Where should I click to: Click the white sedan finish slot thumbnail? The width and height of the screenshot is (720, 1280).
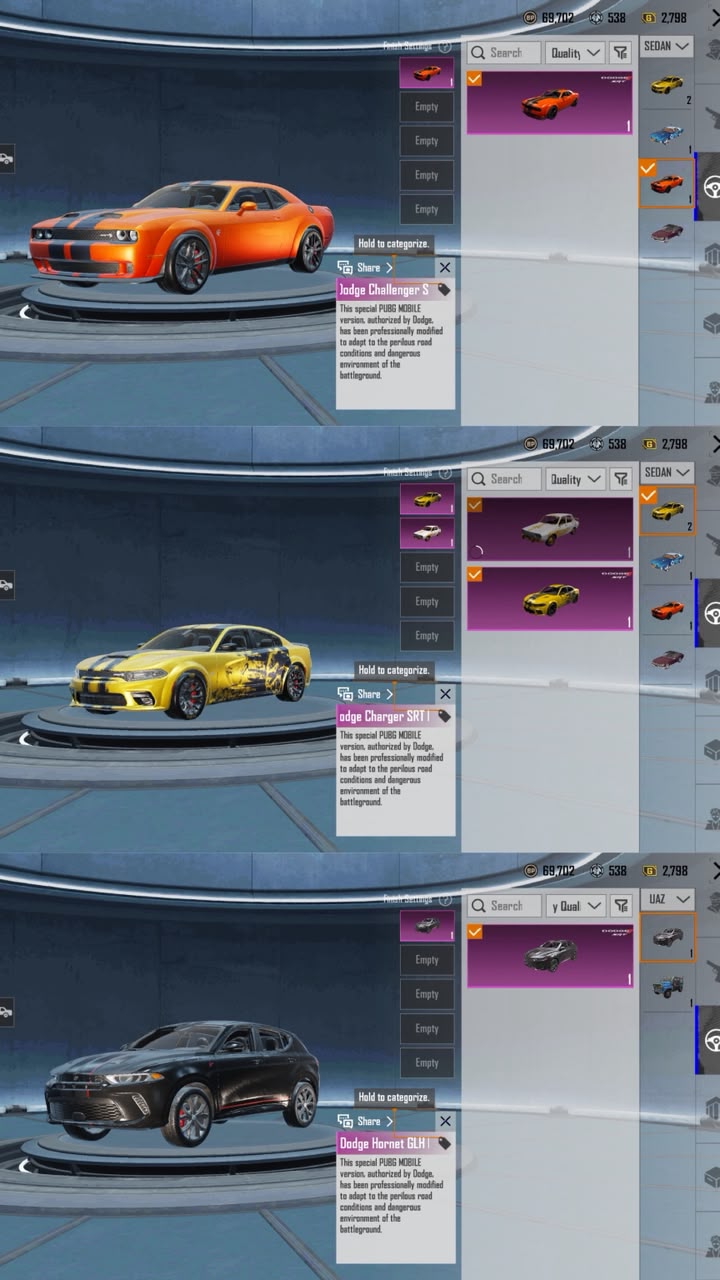click(427, 533)
